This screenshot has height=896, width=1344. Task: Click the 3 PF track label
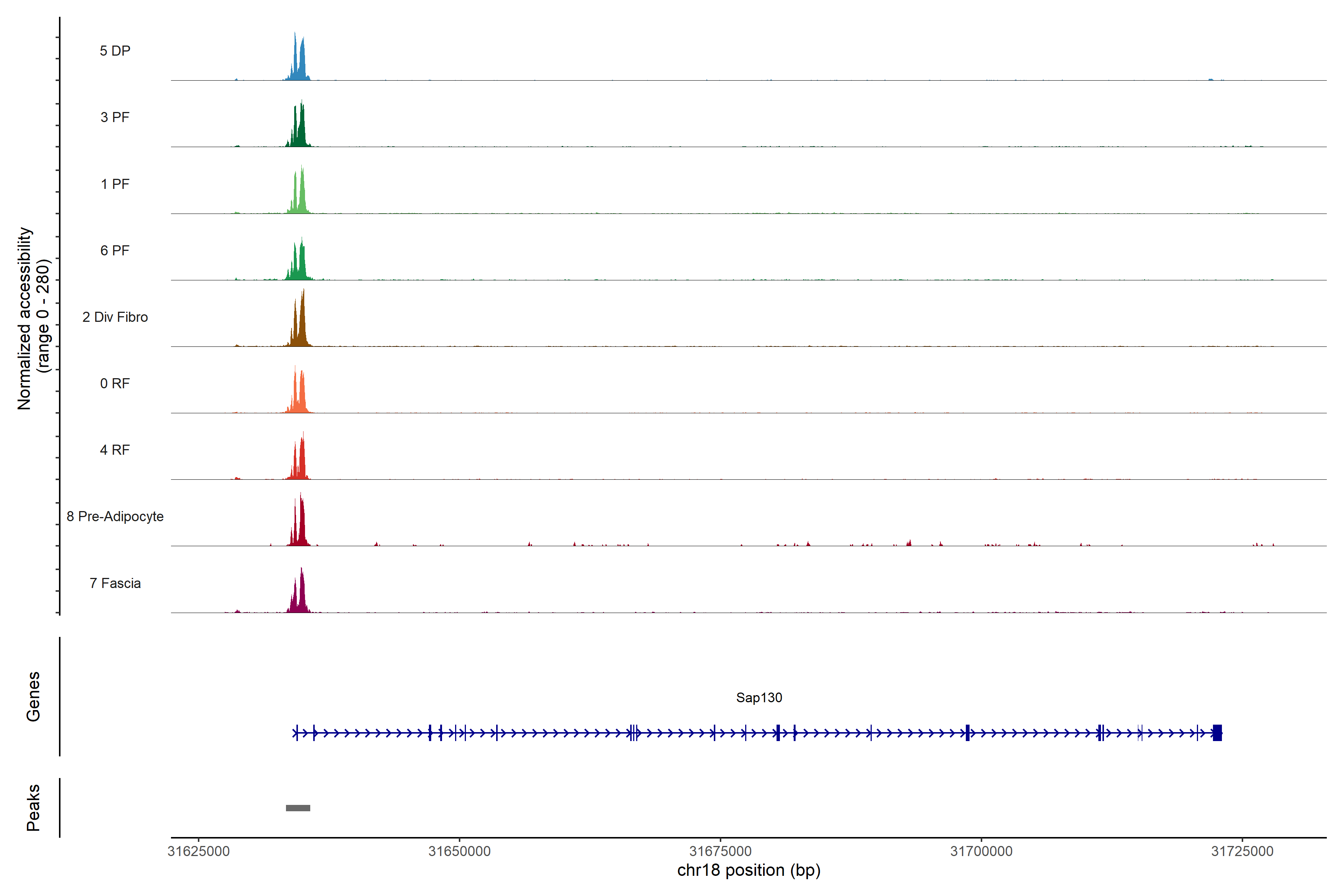[x=115, y=117]
